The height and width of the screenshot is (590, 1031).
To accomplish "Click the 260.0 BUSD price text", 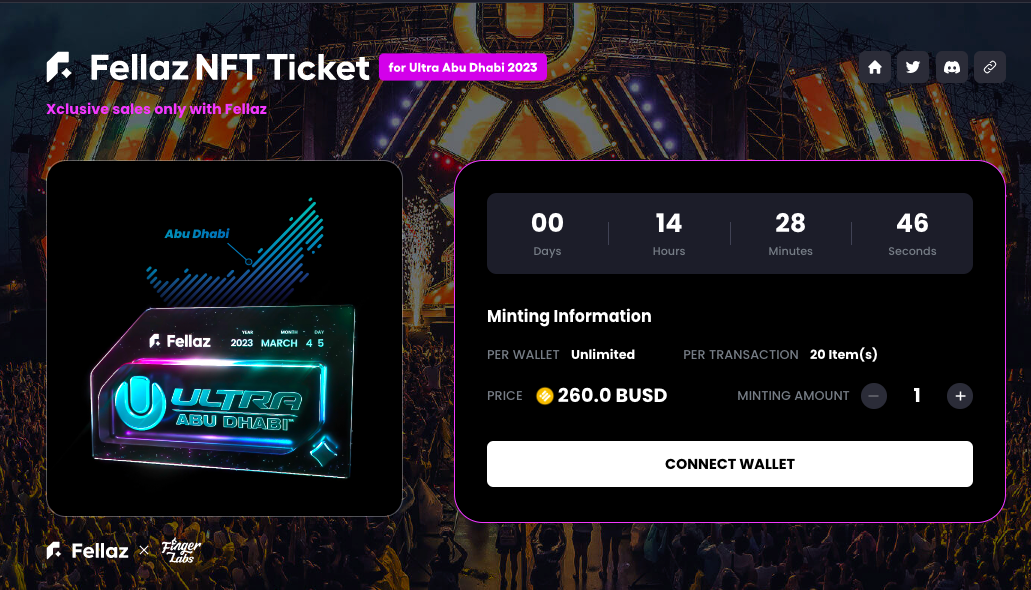I will [x=613, y=395].
